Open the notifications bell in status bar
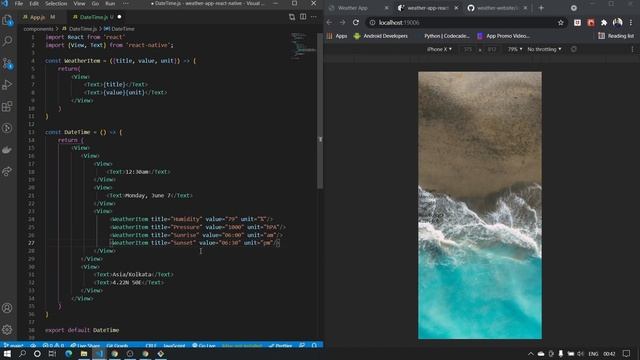The width and height of the screenshot is (640, 360). tap(314, 345)
